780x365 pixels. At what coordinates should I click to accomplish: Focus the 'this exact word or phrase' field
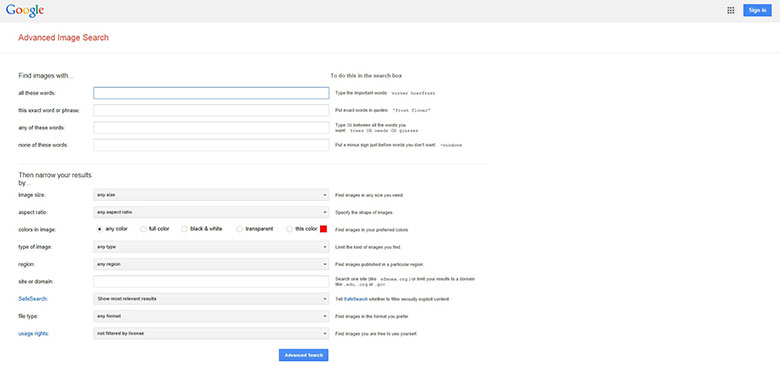point(211,110)
